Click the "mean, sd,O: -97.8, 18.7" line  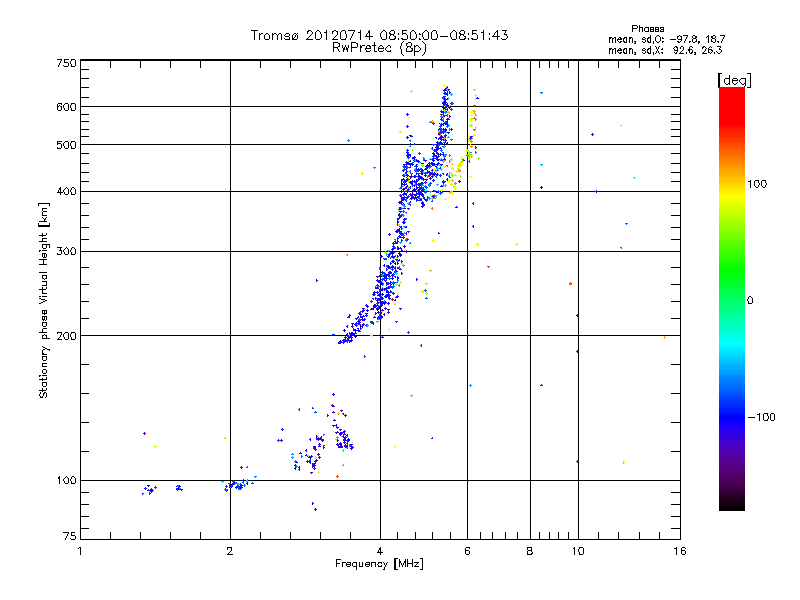[666, 39]
